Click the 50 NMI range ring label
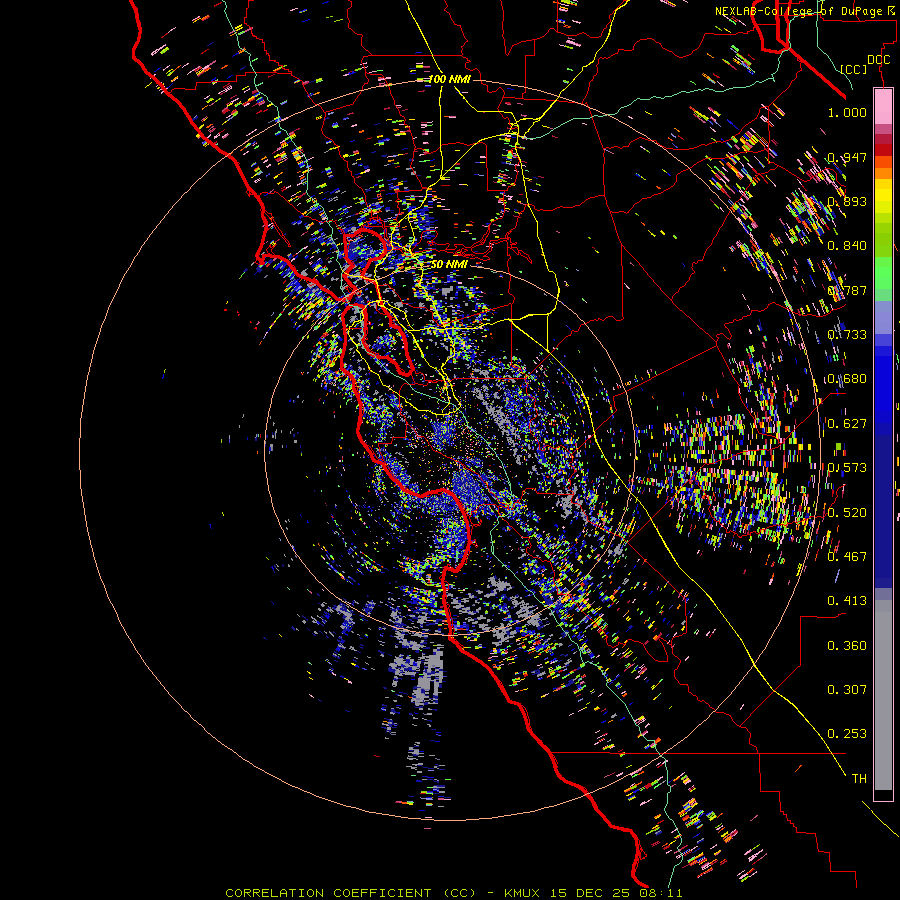Screen dimensions: 900x900 tap(449, 264)
